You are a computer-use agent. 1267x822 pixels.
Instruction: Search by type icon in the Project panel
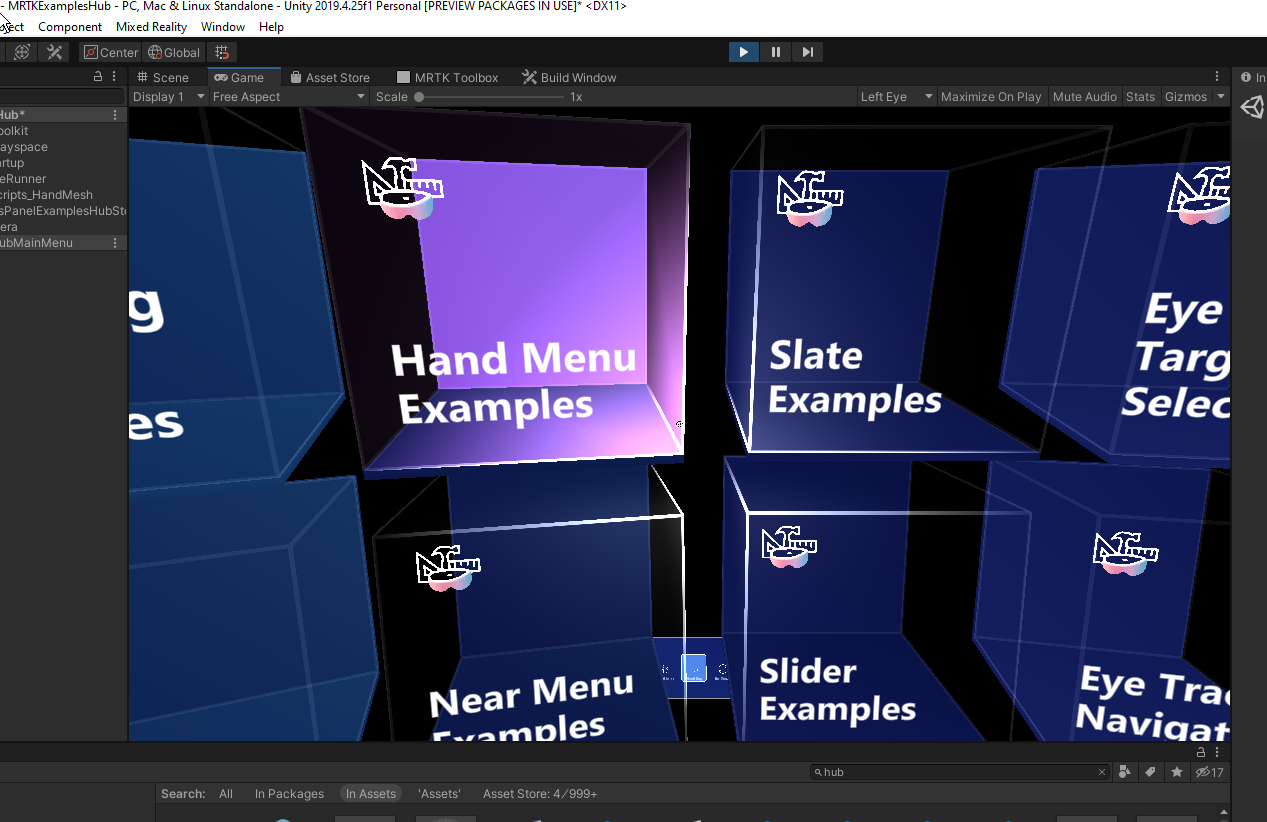pyautogui.click(x=1125, y=772)
